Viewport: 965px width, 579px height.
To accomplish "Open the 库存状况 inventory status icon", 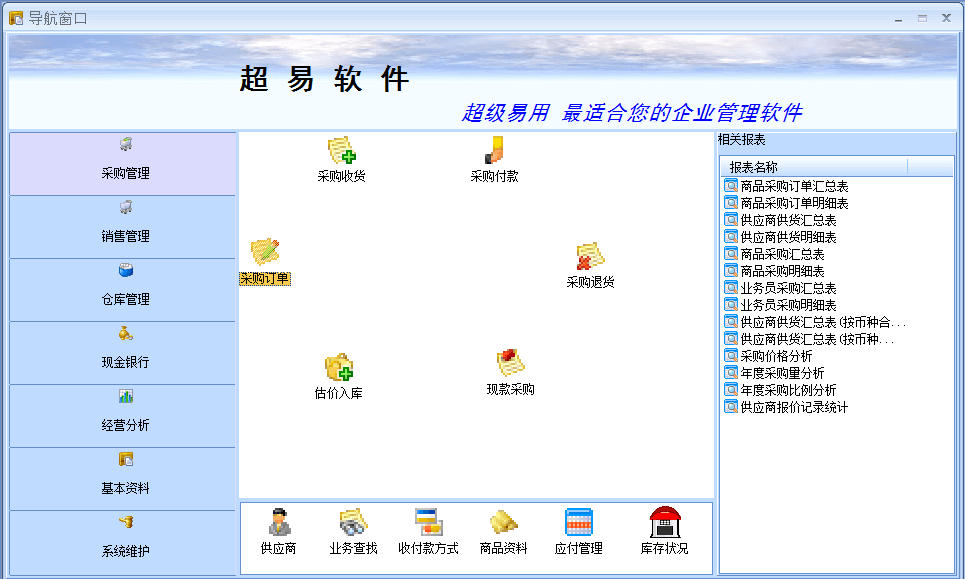I will tap(664, 524).
